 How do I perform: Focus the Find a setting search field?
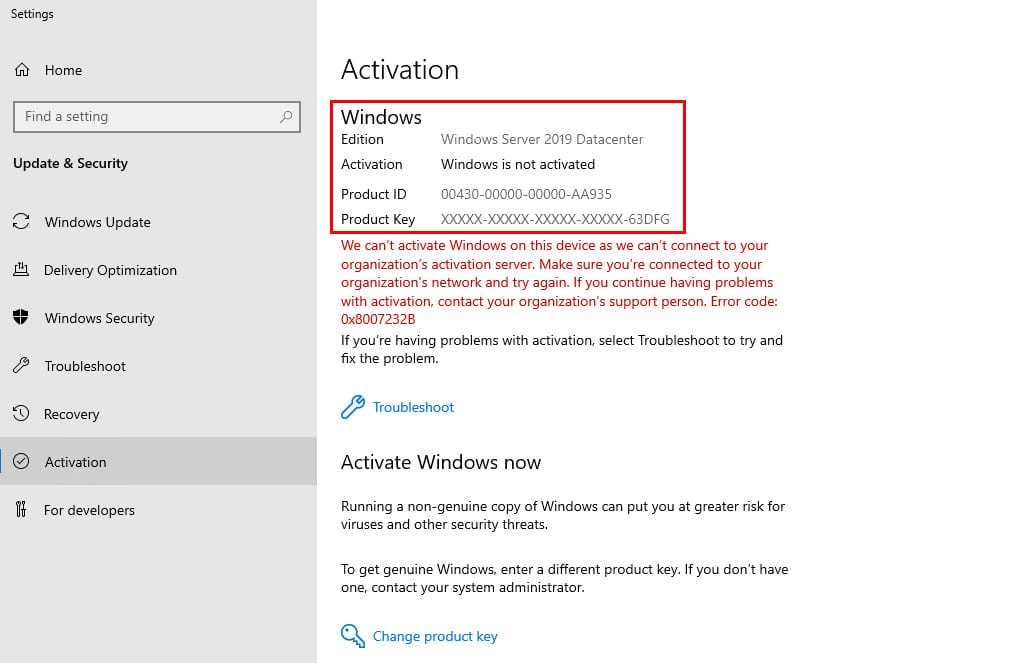click(x=157, y=117)
